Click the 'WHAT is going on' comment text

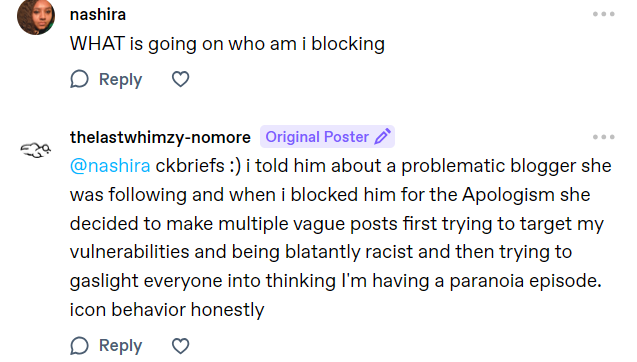(x=227, y=44)
